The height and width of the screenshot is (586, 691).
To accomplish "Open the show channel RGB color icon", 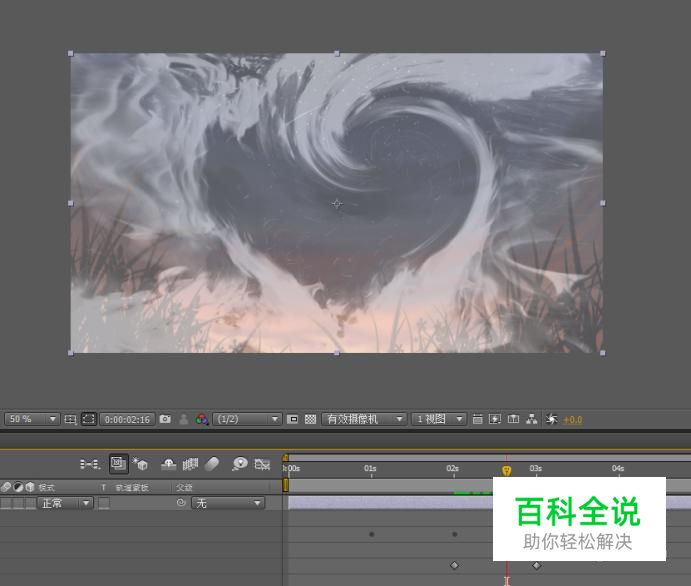I will (x=202, y=419).
